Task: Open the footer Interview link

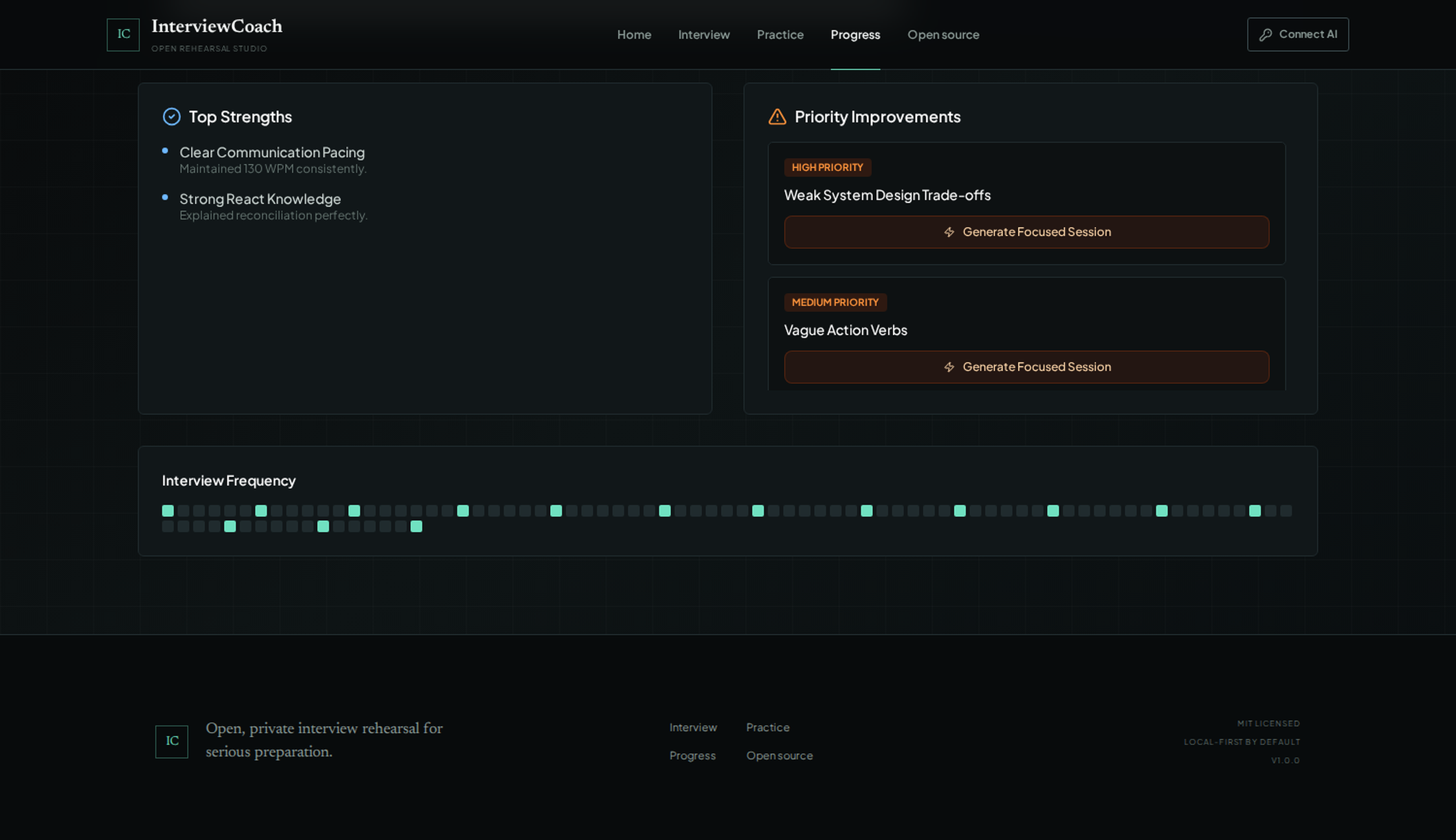Action: tap(693, 727)
